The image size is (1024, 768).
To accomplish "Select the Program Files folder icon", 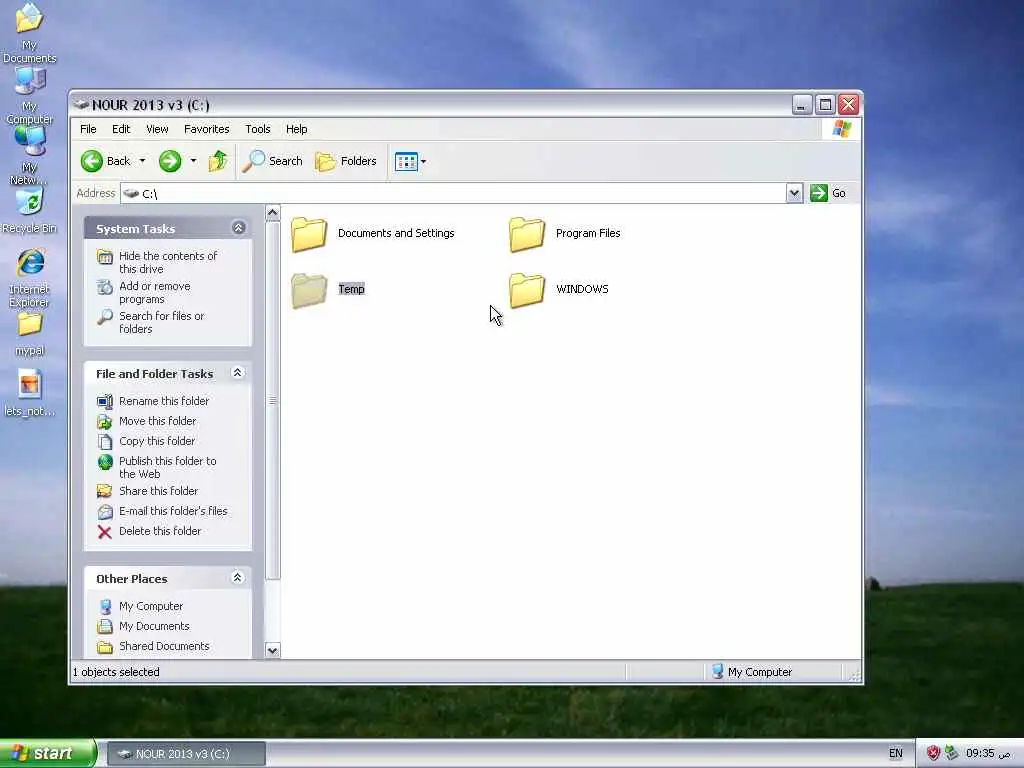I will (527, 234).
